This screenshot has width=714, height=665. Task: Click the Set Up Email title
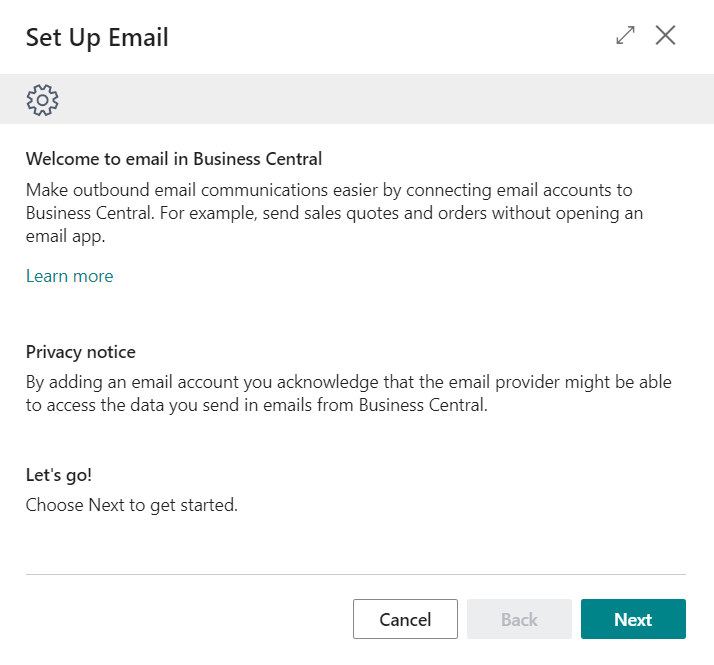(x=97, y=38)
